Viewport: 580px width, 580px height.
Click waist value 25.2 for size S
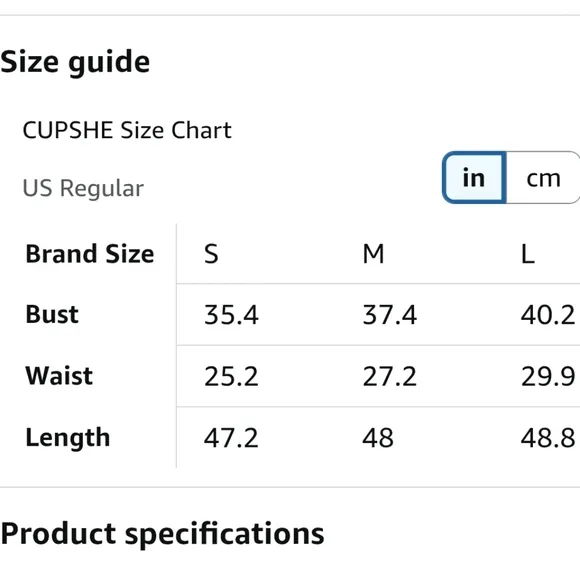[231, 377]
